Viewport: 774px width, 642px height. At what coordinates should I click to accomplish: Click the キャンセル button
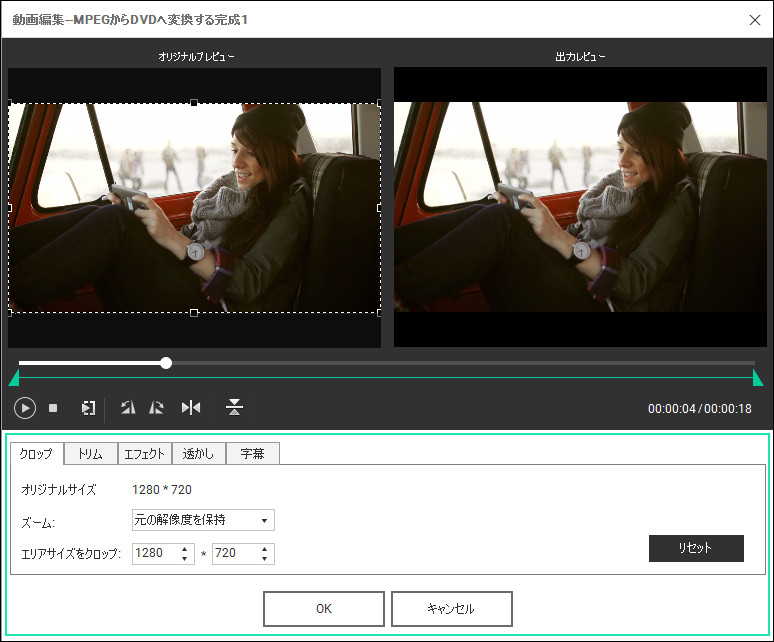[452, 609]
